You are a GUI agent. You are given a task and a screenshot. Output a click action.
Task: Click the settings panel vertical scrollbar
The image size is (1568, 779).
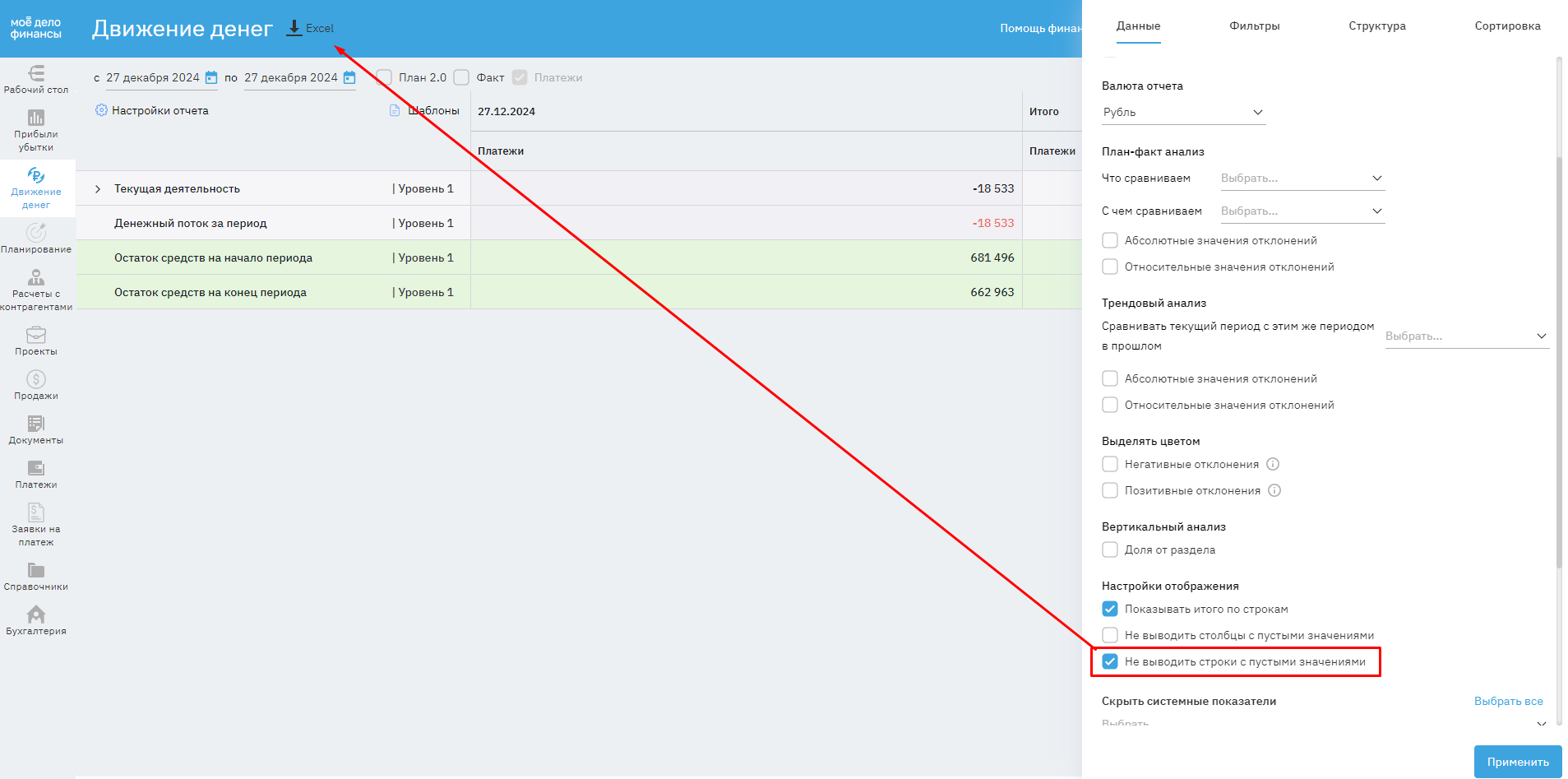pyautogui.click(x=1559, y=362)
